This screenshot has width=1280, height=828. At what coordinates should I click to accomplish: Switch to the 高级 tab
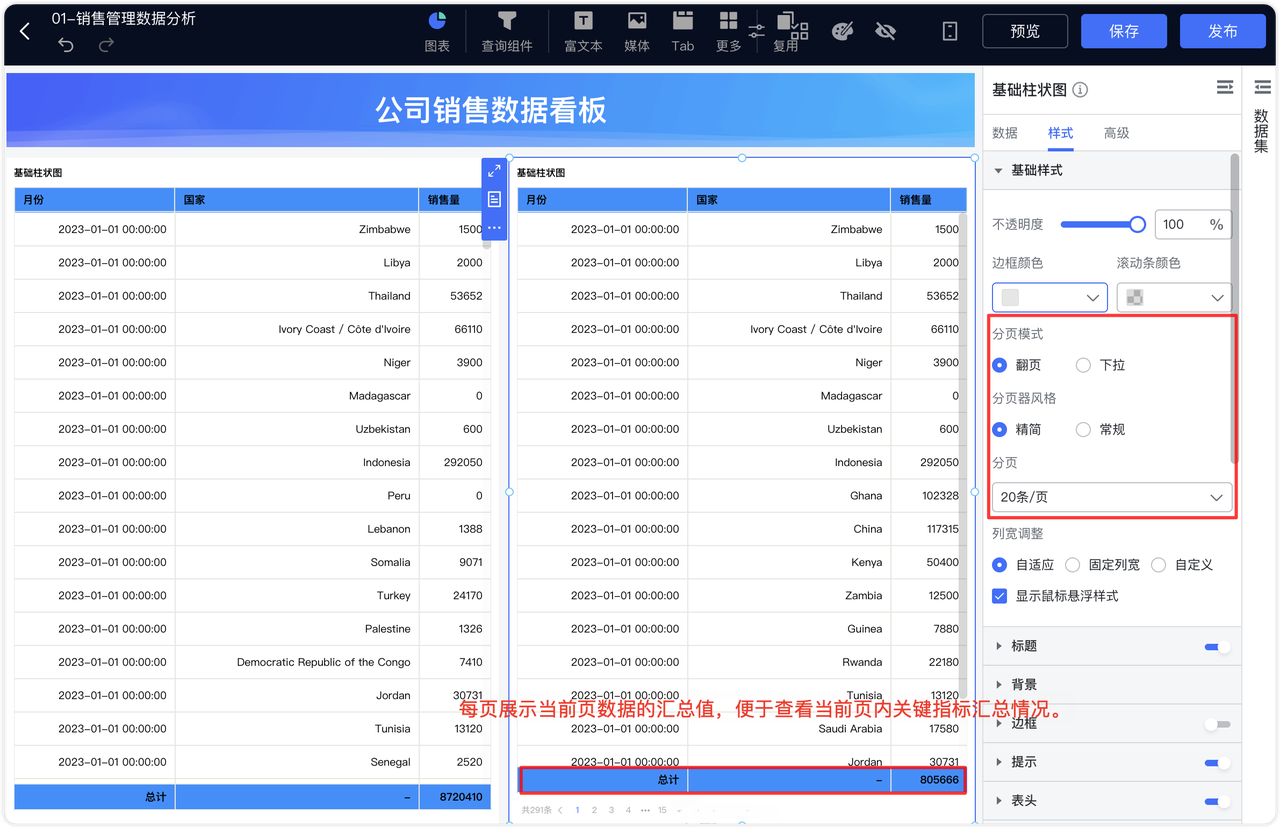point(1116,133)
